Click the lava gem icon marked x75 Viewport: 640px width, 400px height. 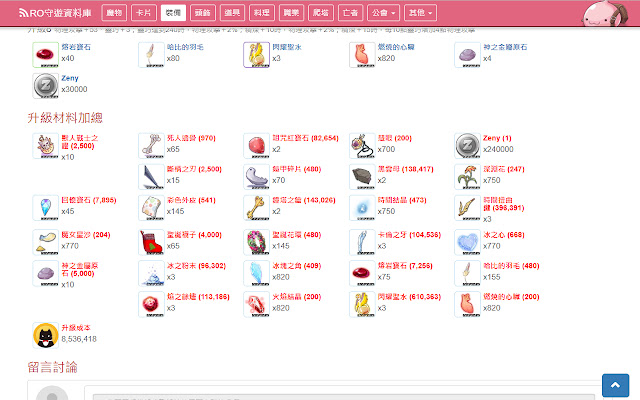point(362,273)
